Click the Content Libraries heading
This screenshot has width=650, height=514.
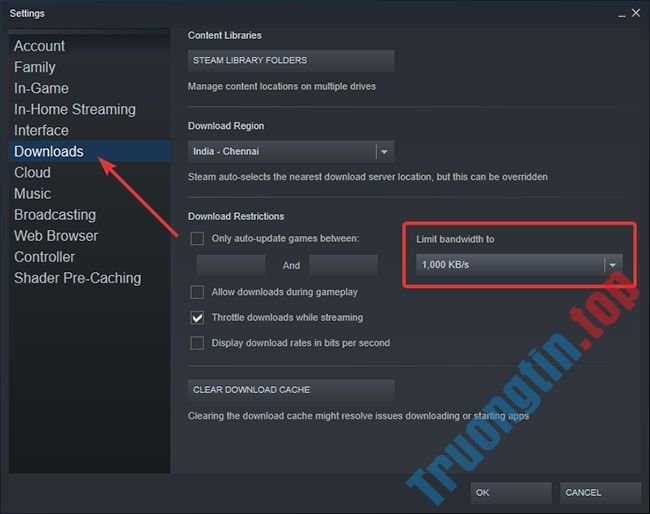225,36
